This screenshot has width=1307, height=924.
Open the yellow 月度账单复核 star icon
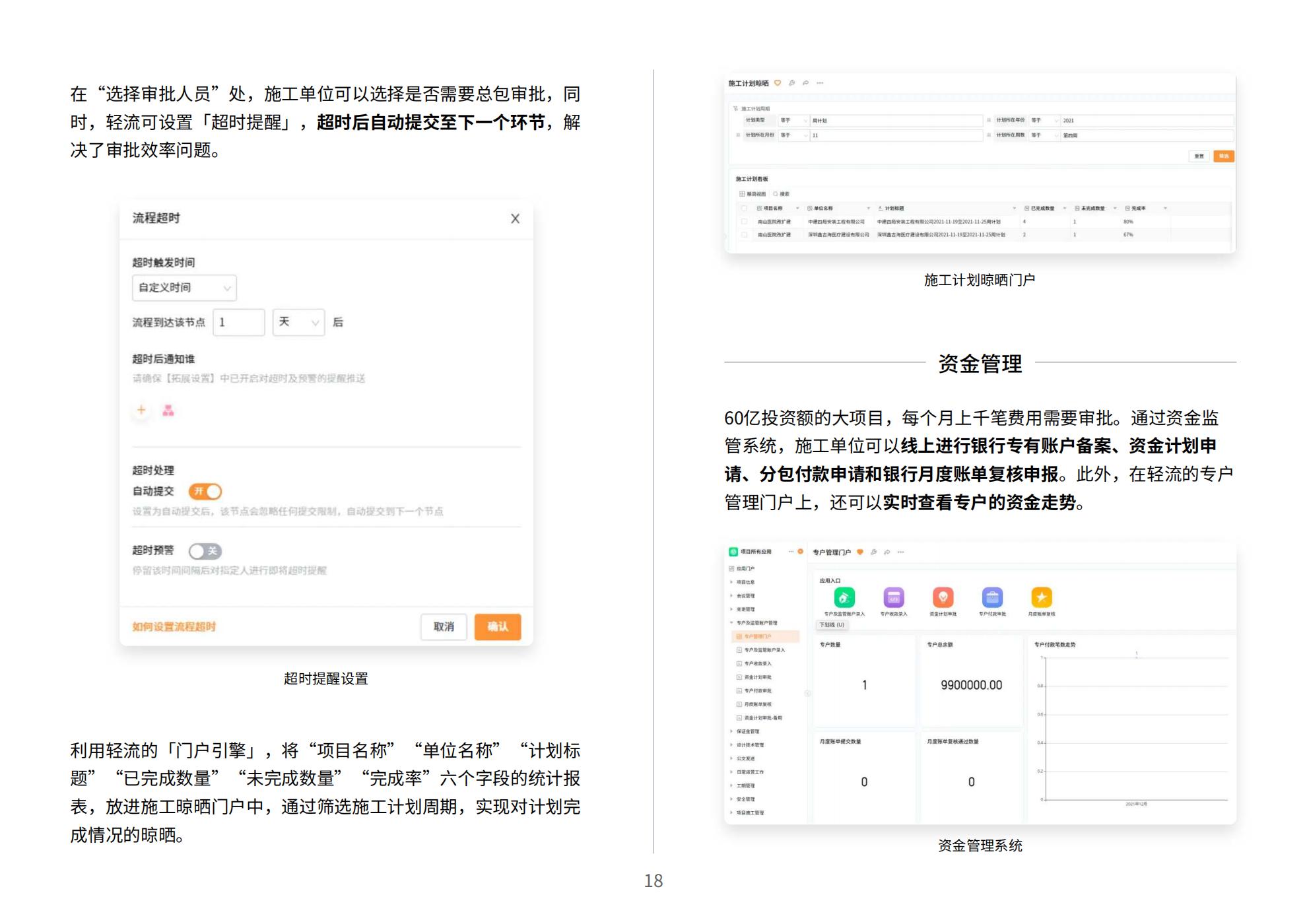point(1042,597)
